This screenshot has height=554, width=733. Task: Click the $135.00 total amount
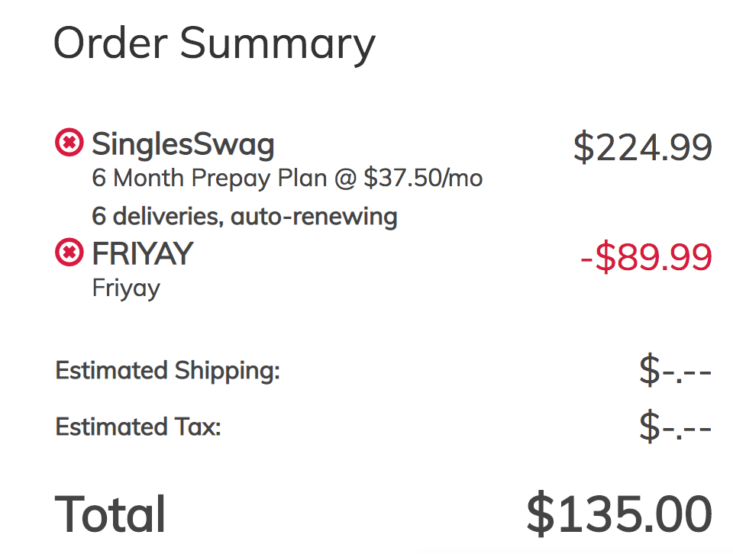619,514
